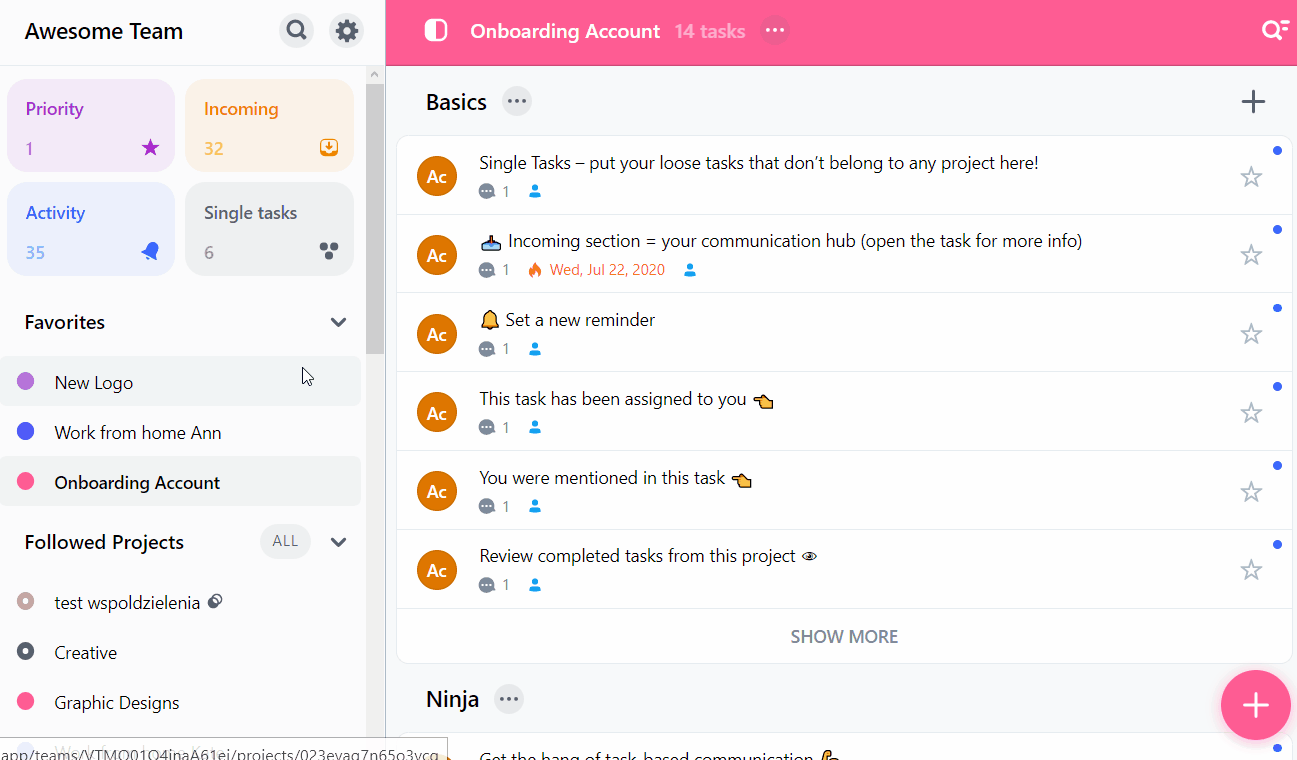1297x760 pixels.
Task: Open the Single tasks tile
Action: (270, 229)
